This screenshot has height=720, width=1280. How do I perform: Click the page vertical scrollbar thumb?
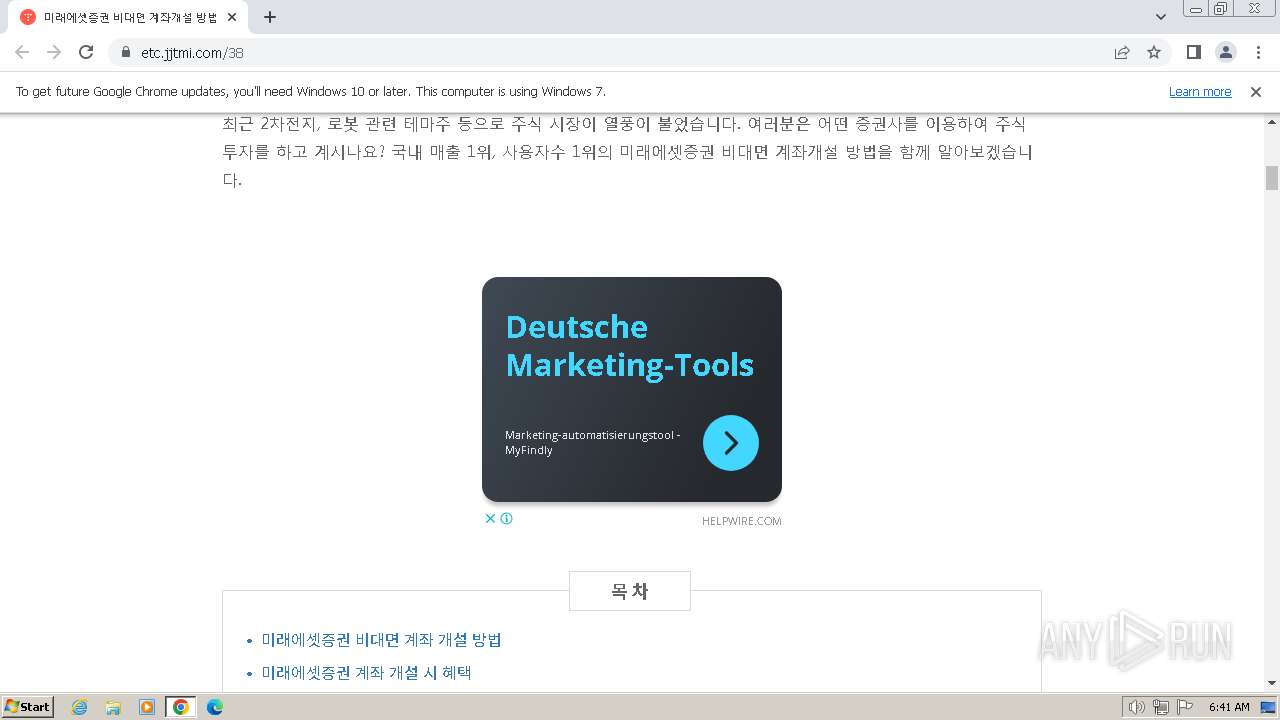click(1272, 178)
